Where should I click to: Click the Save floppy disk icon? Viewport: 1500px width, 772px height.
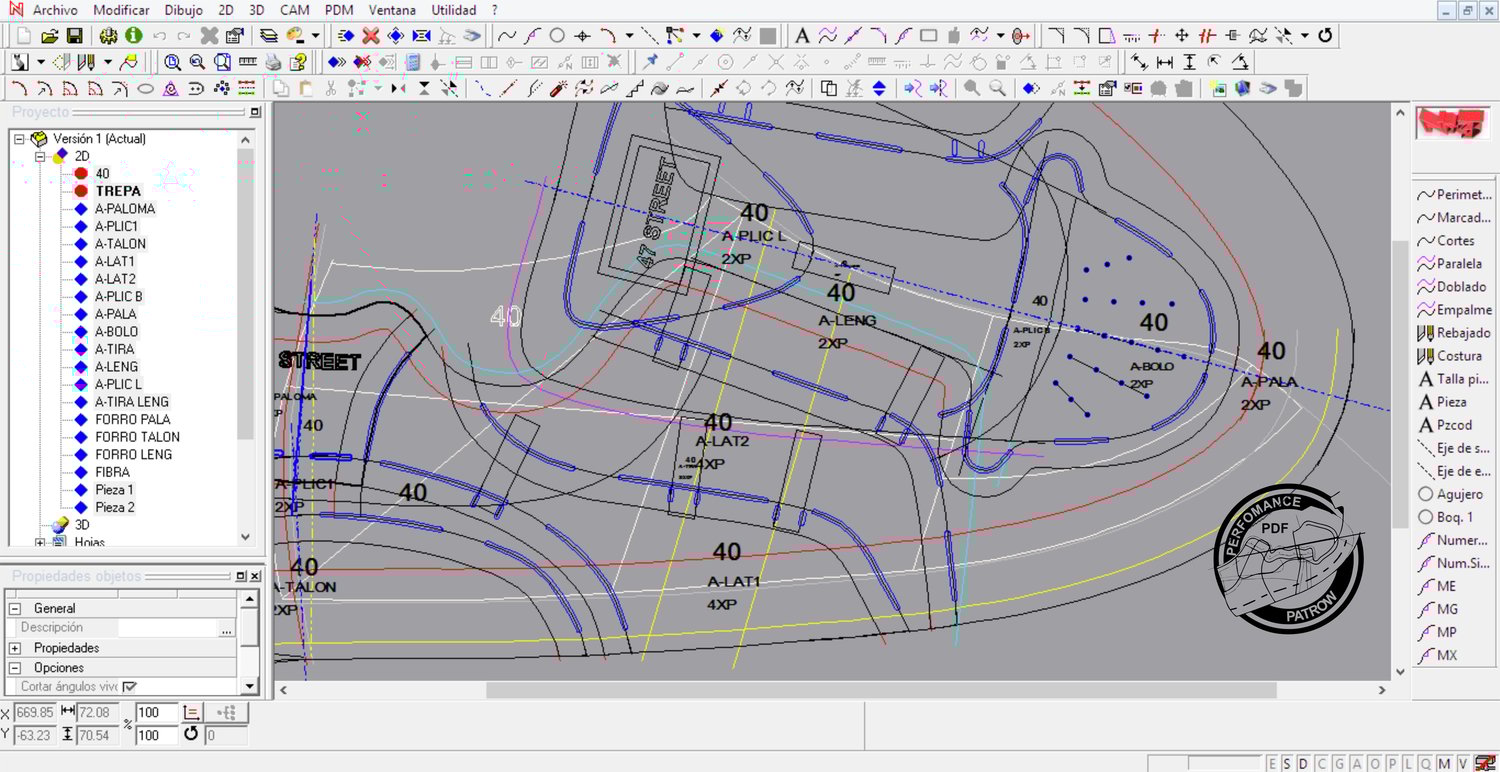point(74,36)
